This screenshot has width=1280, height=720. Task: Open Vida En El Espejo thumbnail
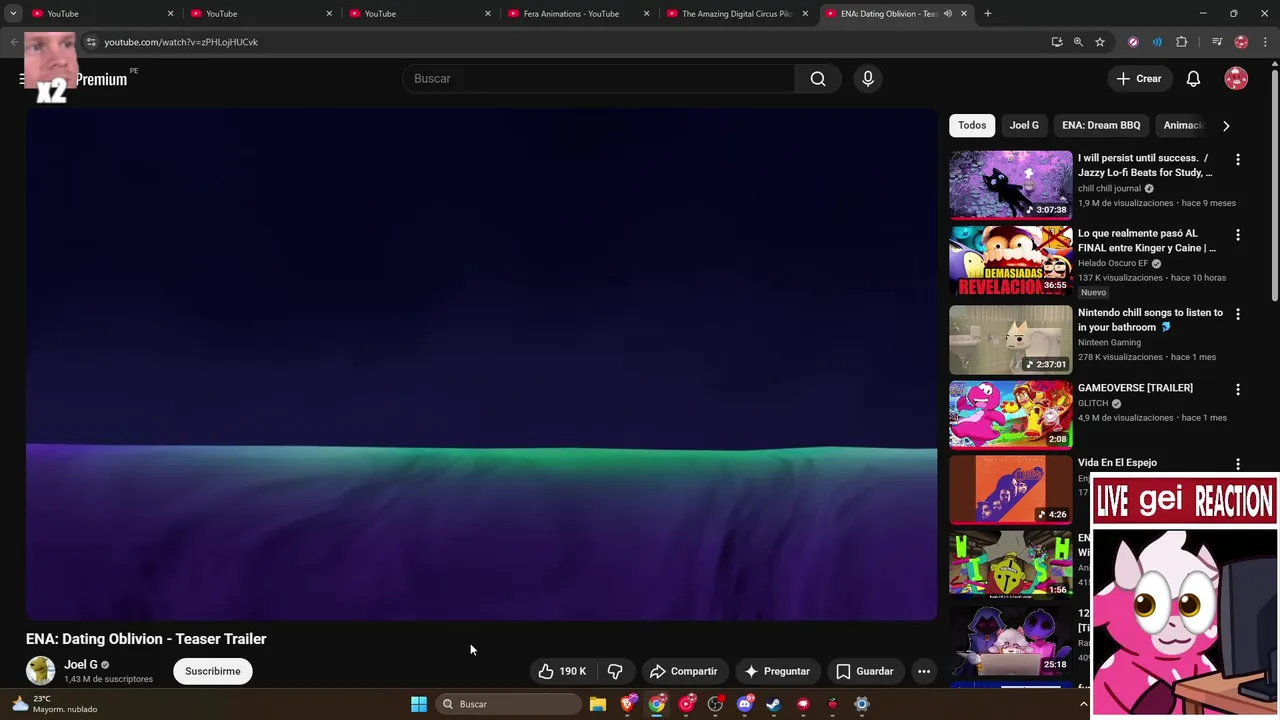(1010, 489)
